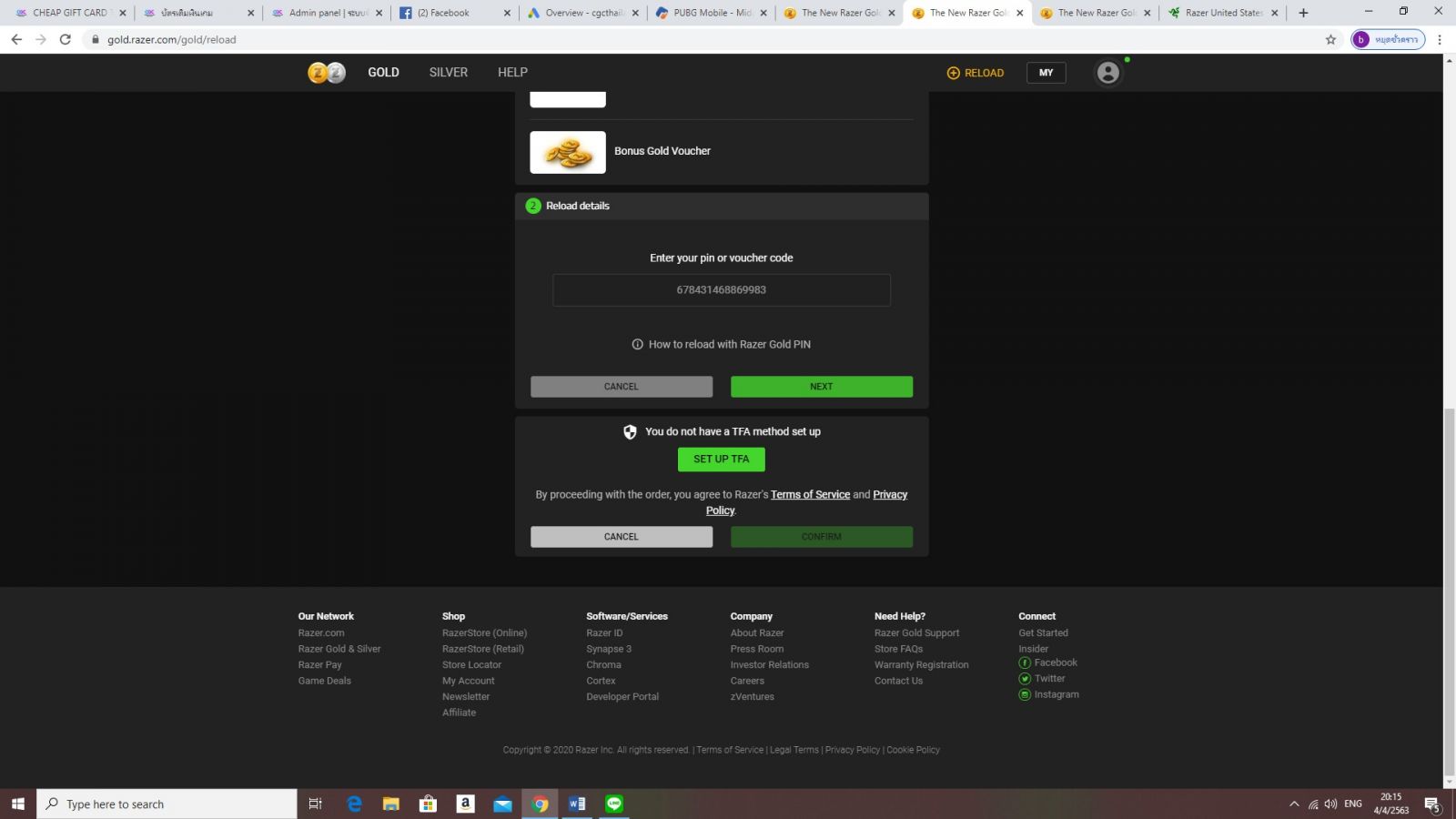The height and width of the screenshot is (819, 1456).
Task: Click the Facebook icon link in footer
Action: point(1025,663)
